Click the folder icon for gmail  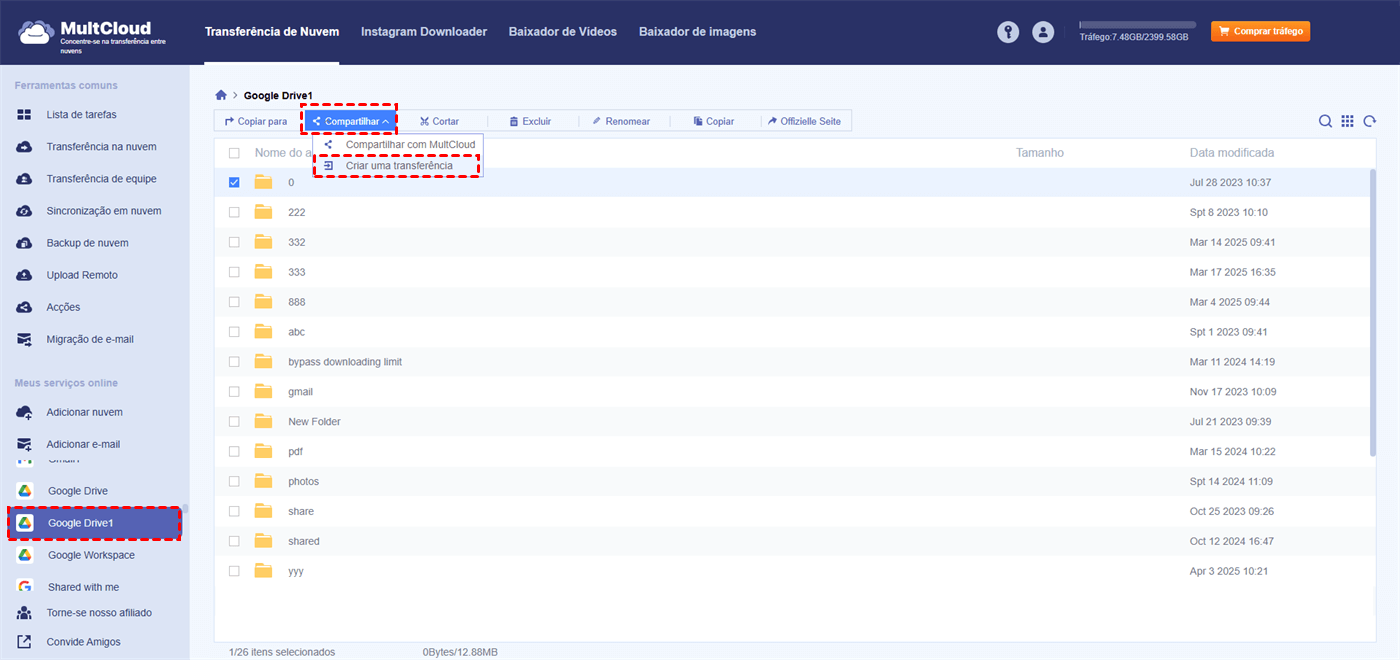pos(263,392)
